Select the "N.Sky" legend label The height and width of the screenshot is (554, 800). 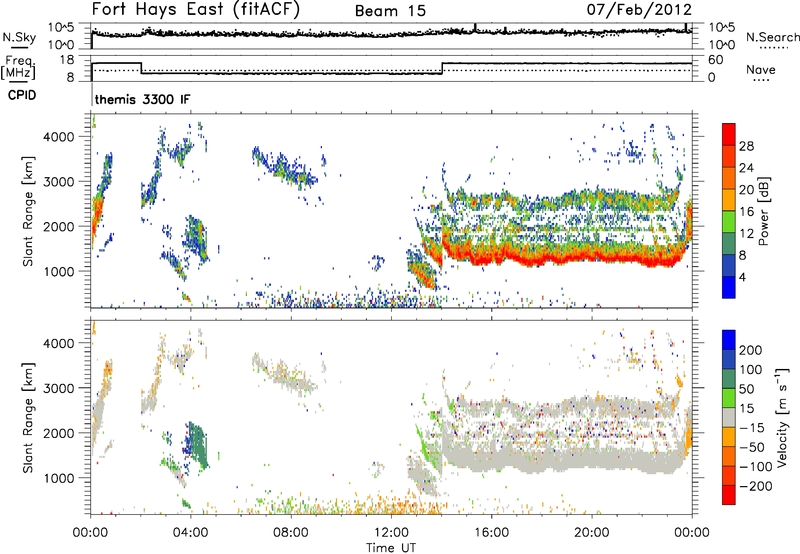coord(19,37)
